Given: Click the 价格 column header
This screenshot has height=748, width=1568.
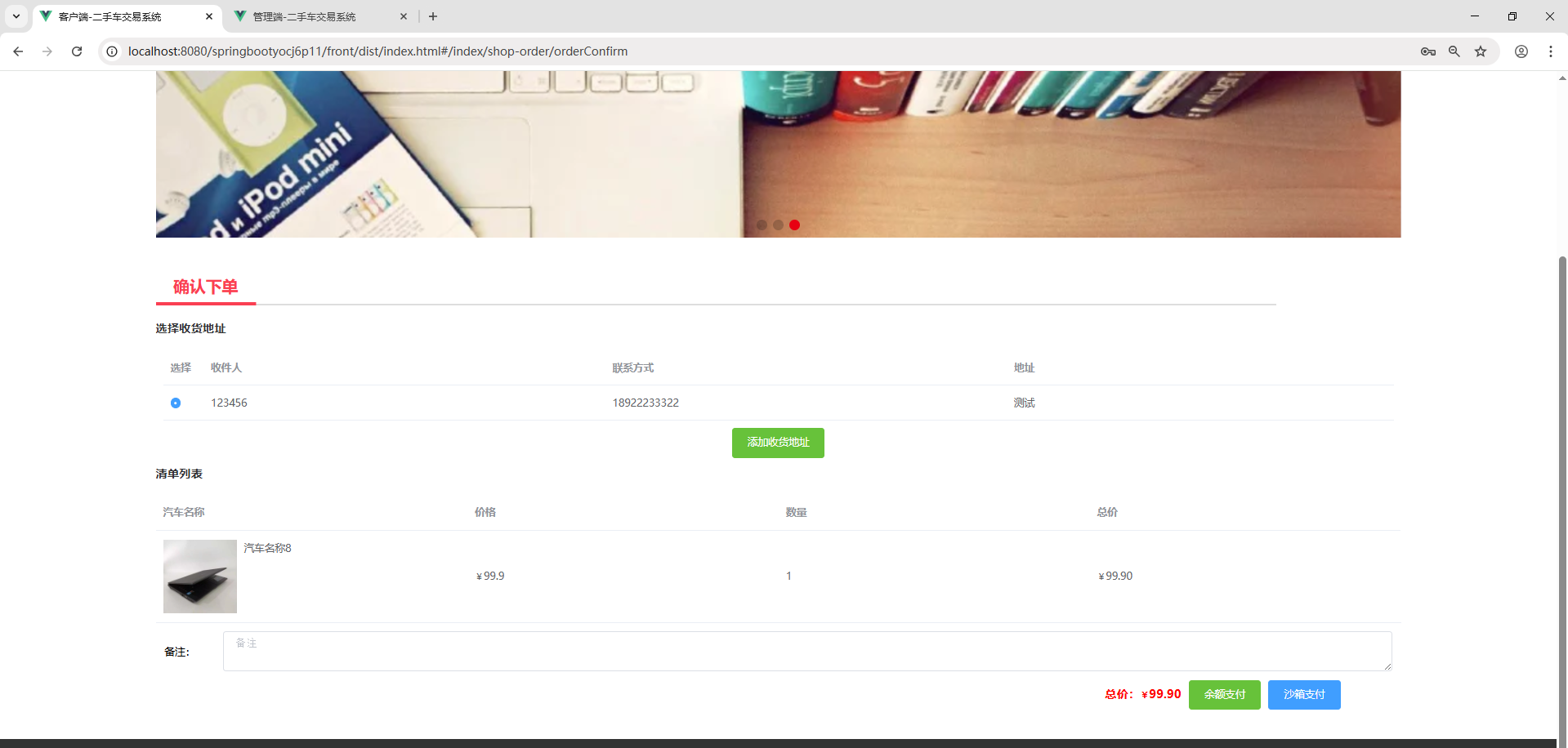Looking at the screenshot, I should pyautogui.click(x=485, y=513).
